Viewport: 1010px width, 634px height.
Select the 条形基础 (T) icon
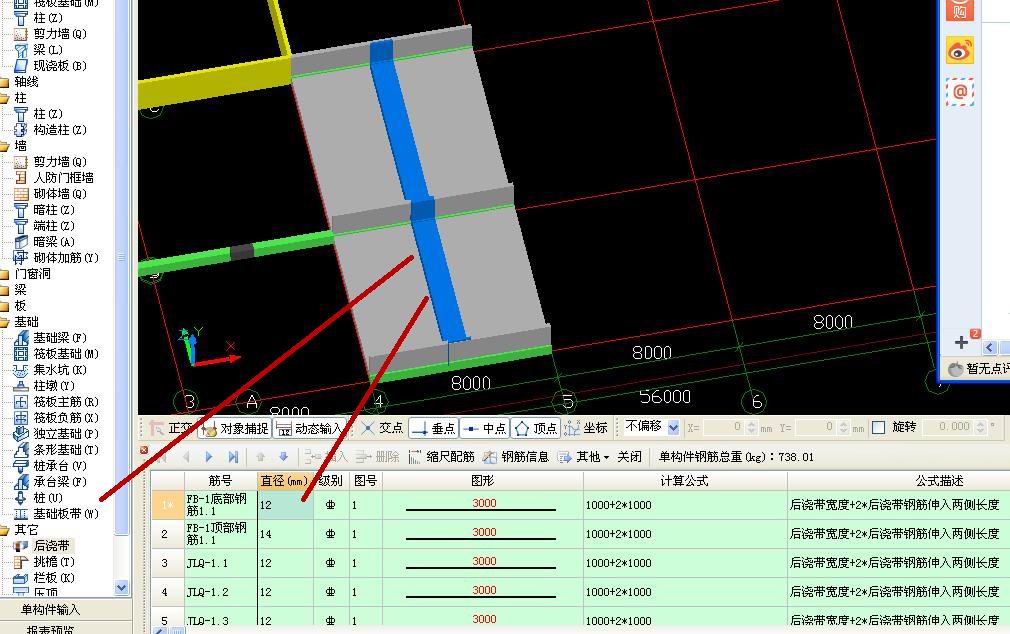pos(21,450)
